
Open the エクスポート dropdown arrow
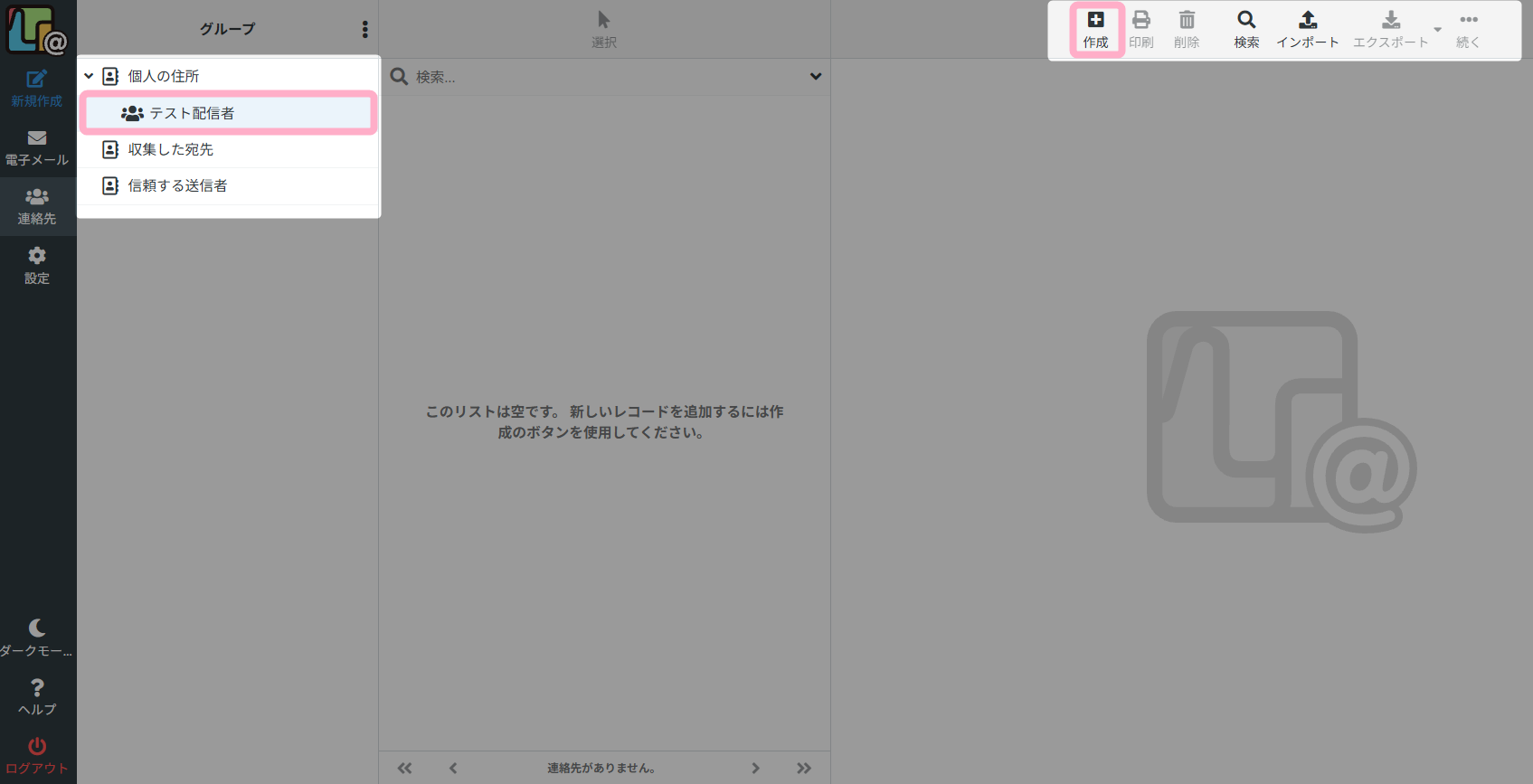click(x=1437, y=30)
